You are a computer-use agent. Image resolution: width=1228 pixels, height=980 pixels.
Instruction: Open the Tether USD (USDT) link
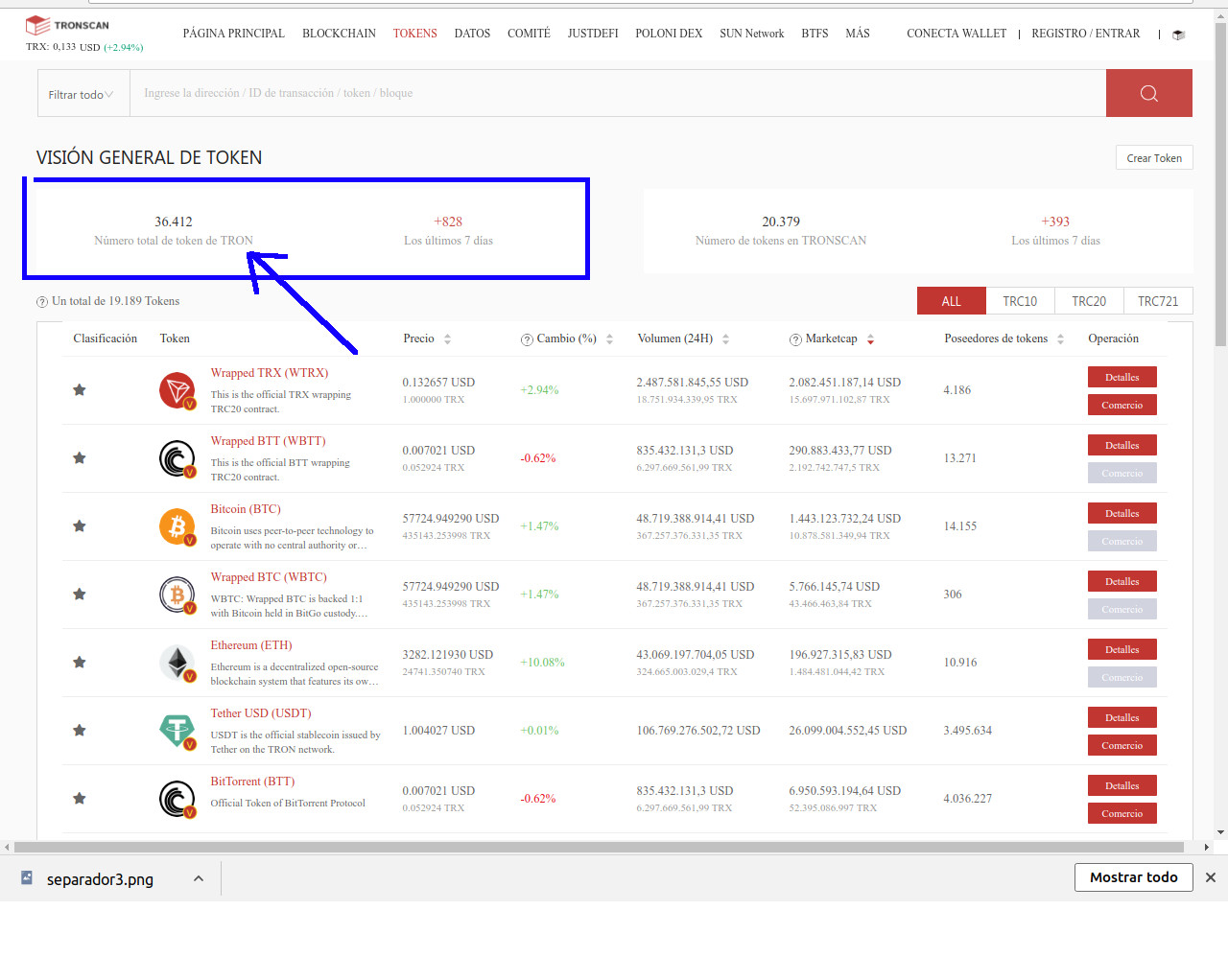[261, 713]
